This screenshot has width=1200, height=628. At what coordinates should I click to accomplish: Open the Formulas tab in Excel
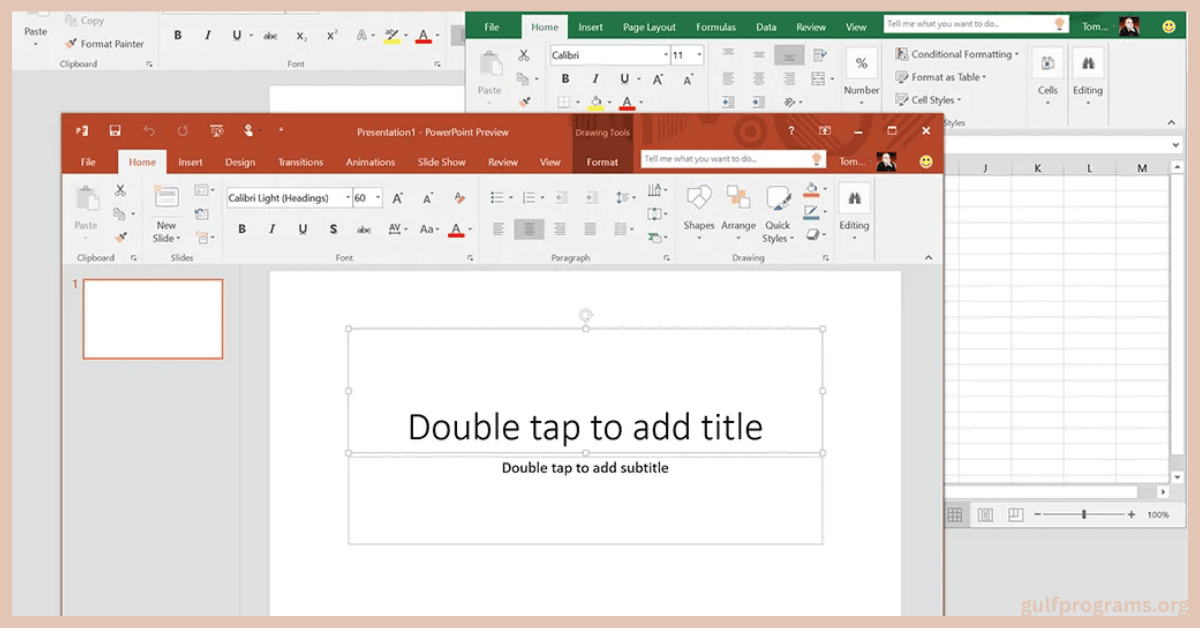[715, 27]
